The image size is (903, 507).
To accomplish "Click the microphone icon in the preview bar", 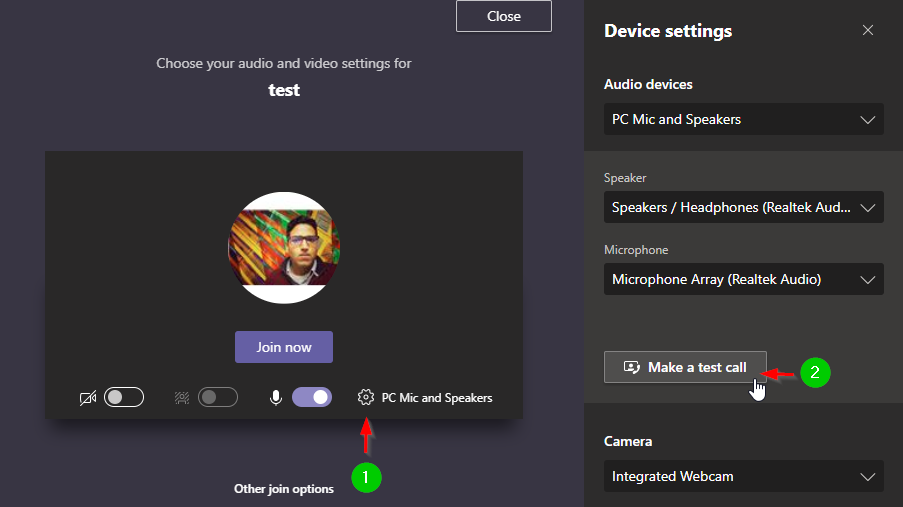I will point(276,398).
